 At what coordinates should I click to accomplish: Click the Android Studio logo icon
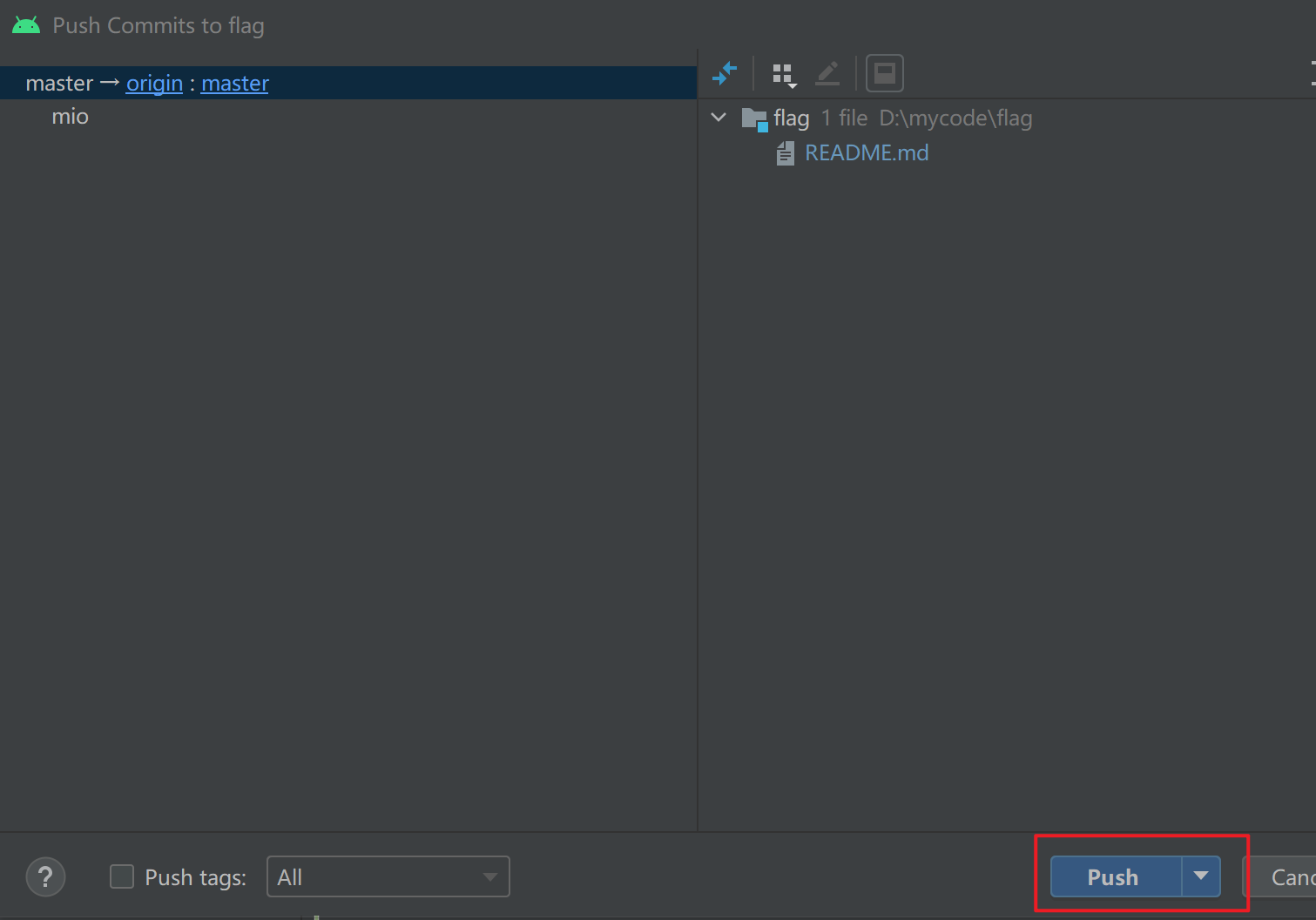[26, 25]
